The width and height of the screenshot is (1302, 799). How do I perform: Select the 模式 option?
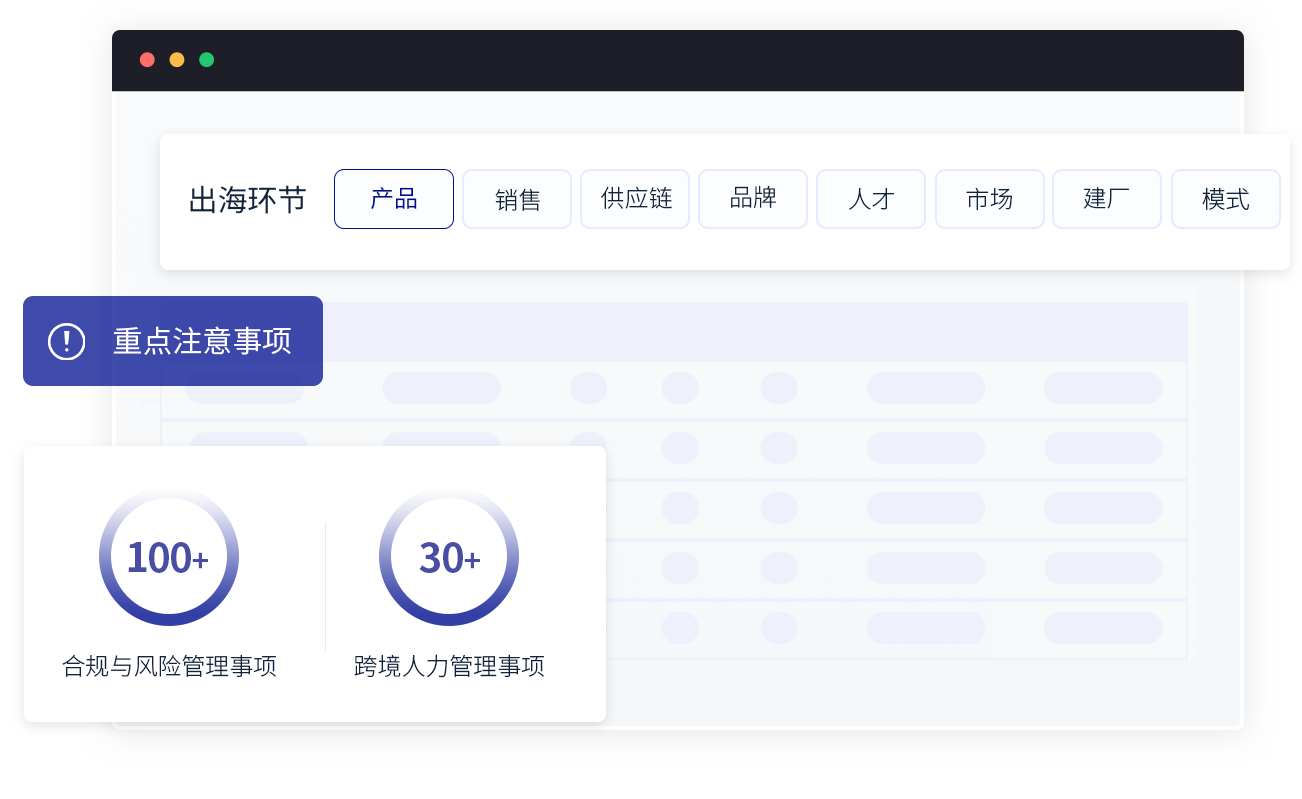(x=1225, y=199)
